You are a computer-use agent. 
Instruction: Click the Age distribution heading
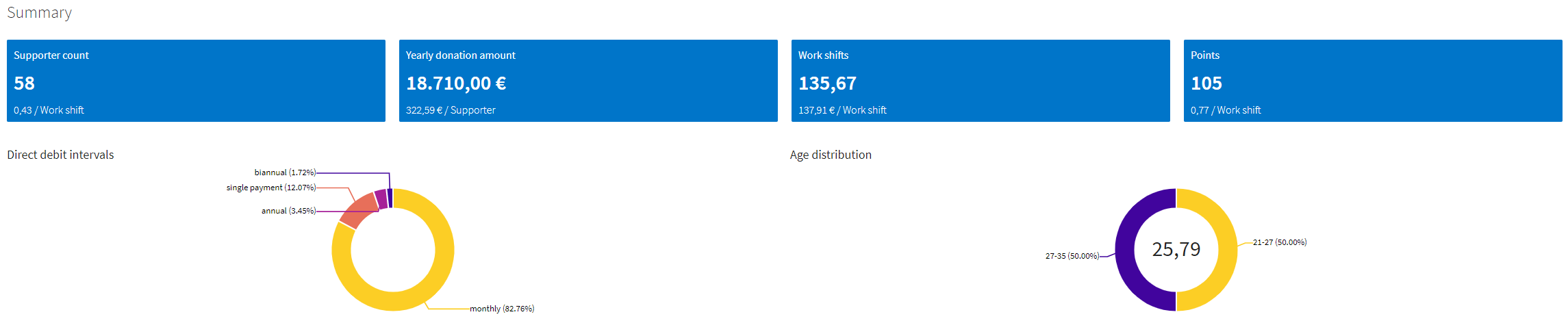[831, 155]
